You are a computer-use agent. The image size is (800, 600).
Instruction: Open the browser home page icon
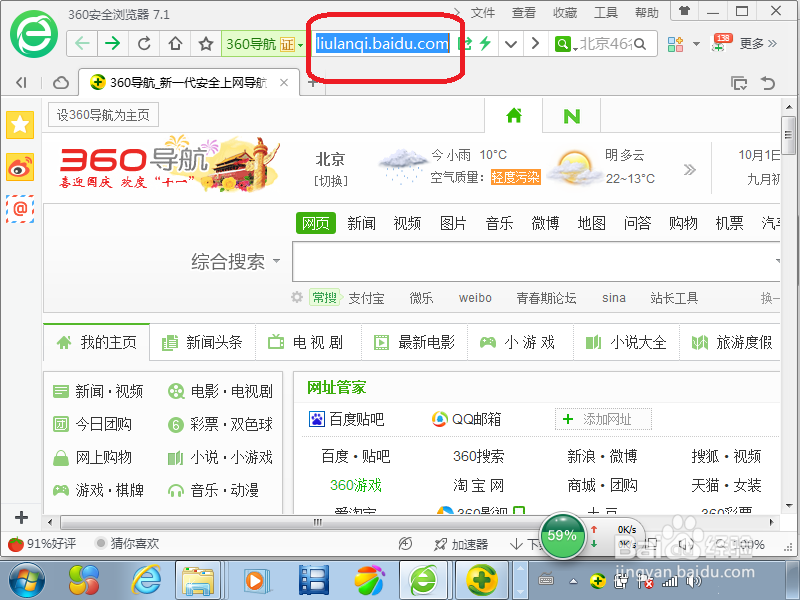coord(175,43)
